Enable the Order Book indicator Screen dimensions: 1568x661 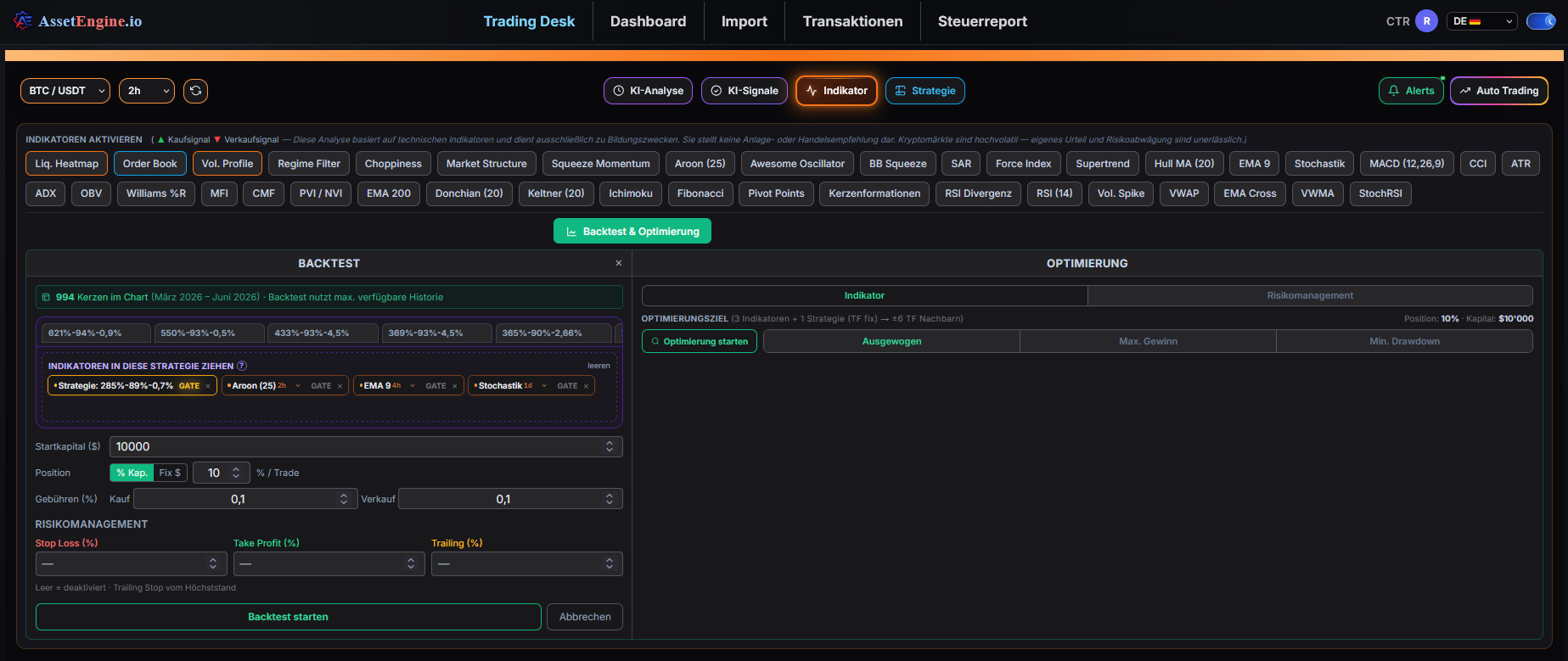(x=150, y=164)
